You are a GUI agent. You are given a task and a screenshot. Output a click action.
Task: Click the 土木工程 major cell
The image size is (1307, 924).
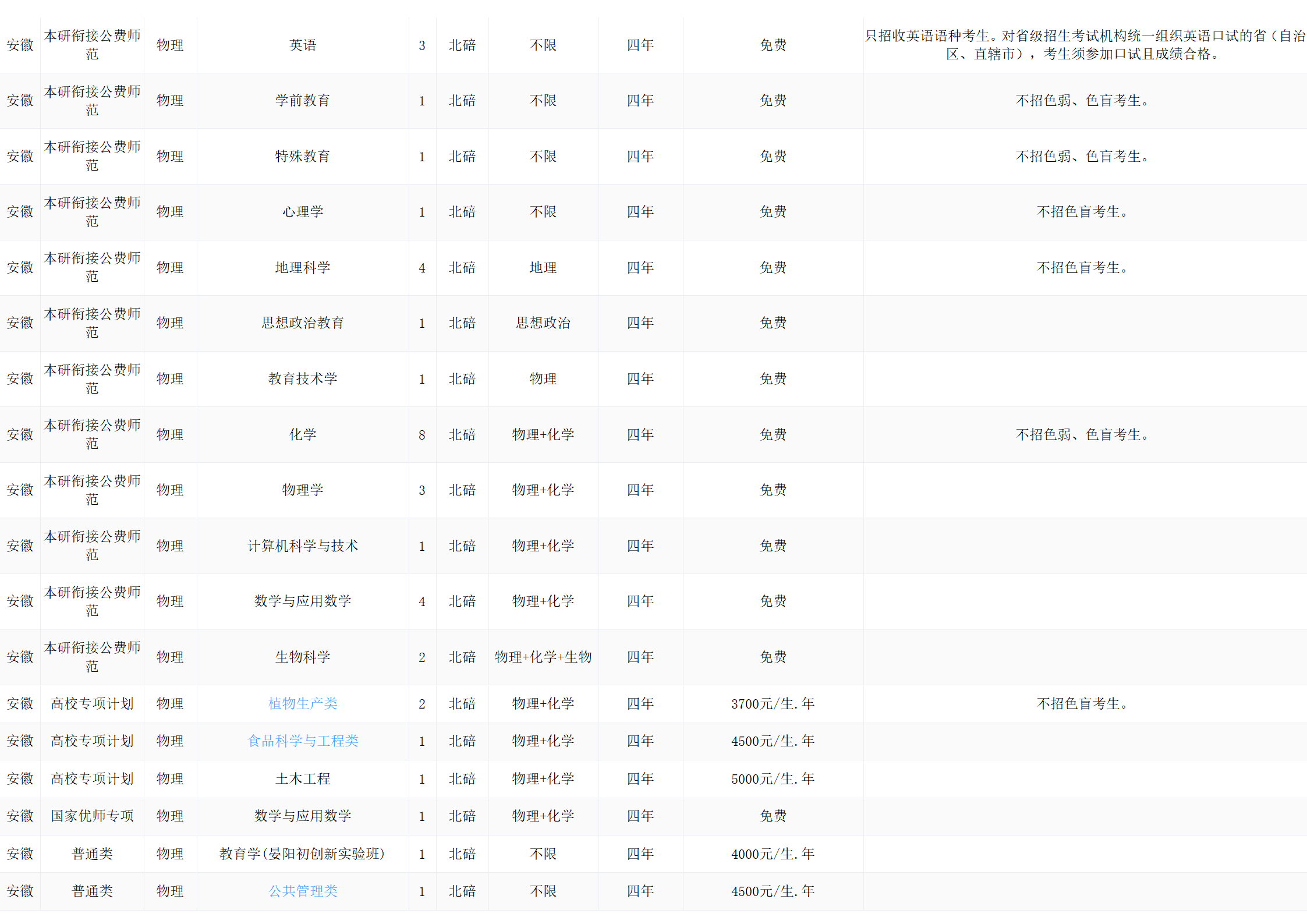[303, 778]
